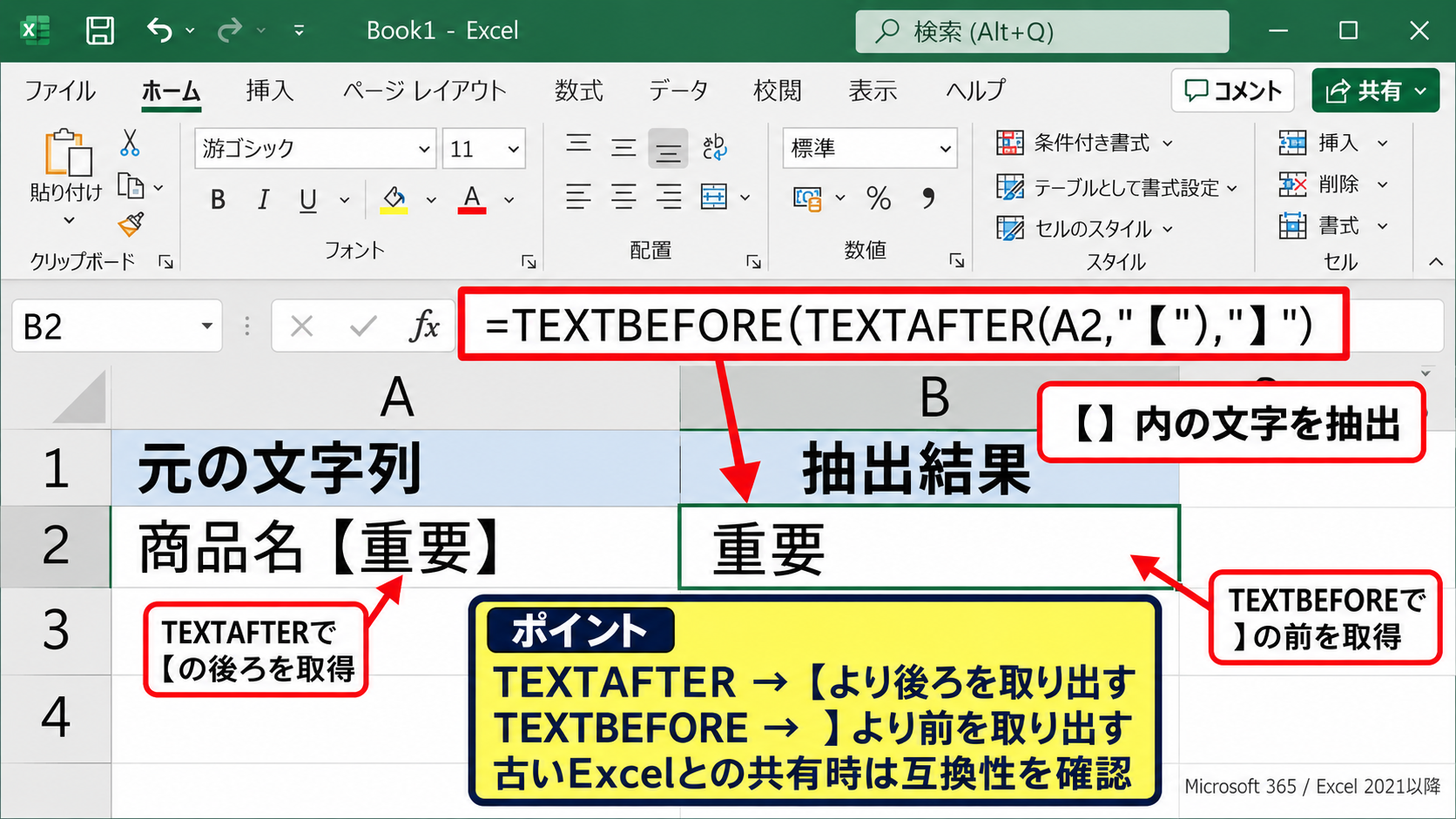The width and height of the screenshot is (1456, 819).
Task: Toggle bottom align button
Action: pyautogui.click(x=668, y=148)
